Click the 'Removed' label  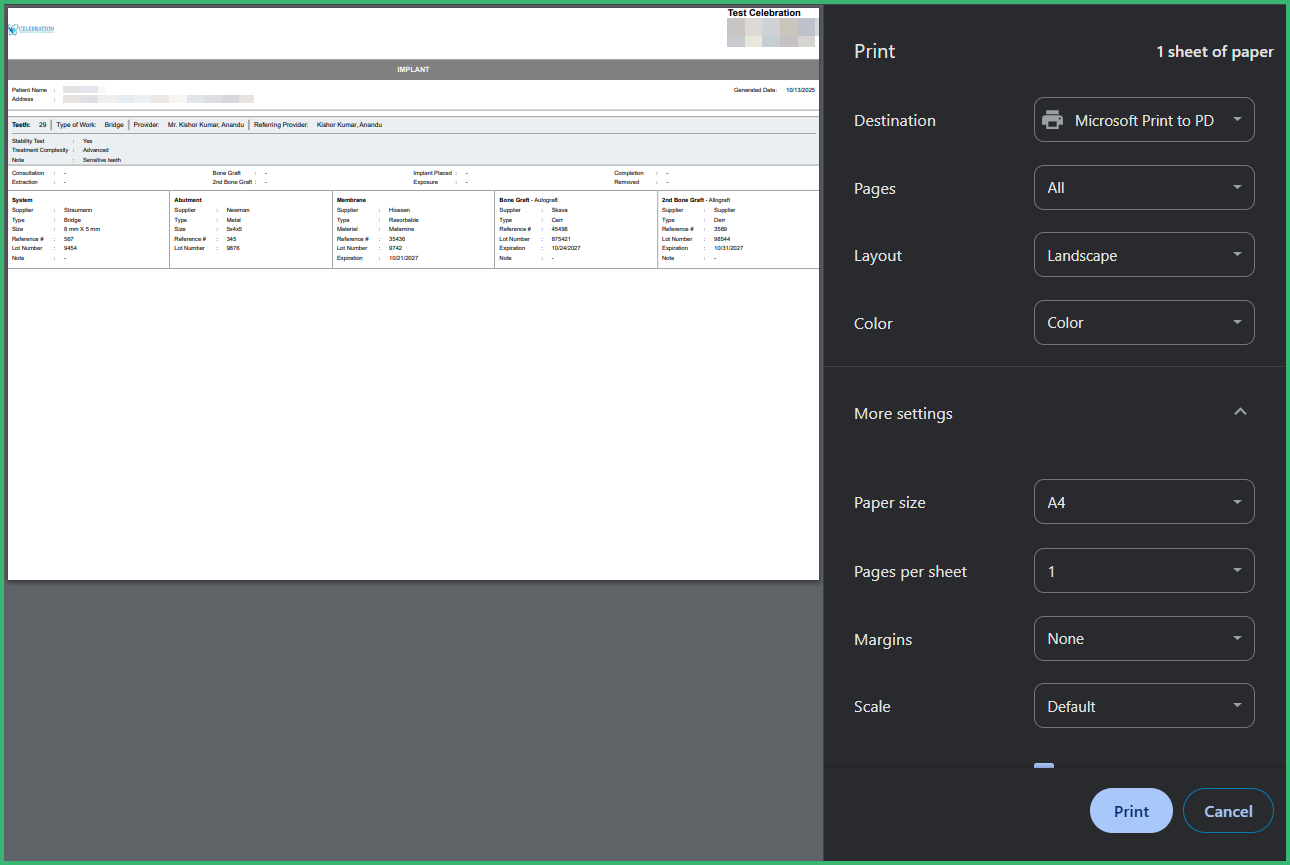(627, 182)
